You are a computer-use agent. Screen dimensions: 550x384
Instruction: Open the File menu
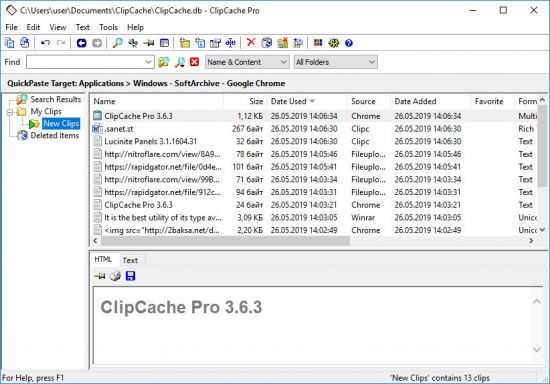point(11,27)
